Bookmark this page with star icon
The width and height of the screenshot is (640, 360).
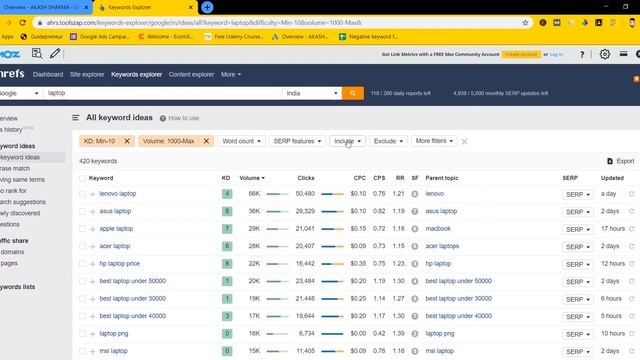525,23
